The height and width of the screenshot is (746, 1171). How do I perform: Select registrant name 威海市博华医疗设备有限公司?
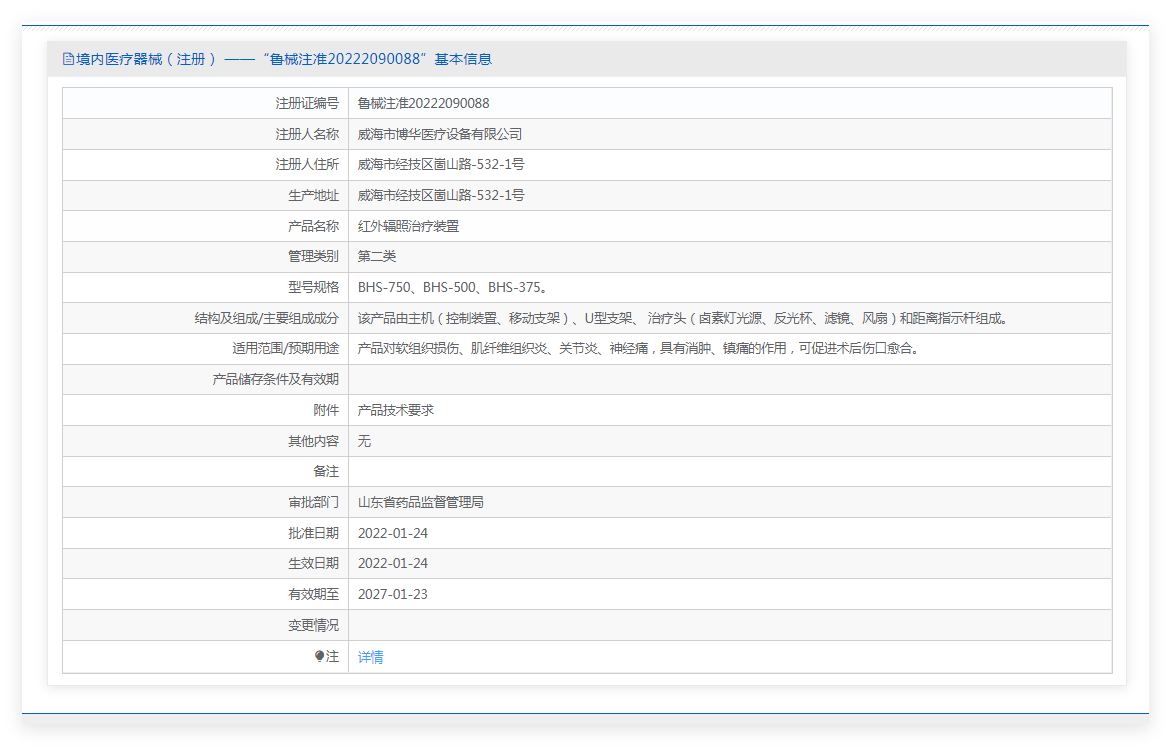[x=440, y=134]
